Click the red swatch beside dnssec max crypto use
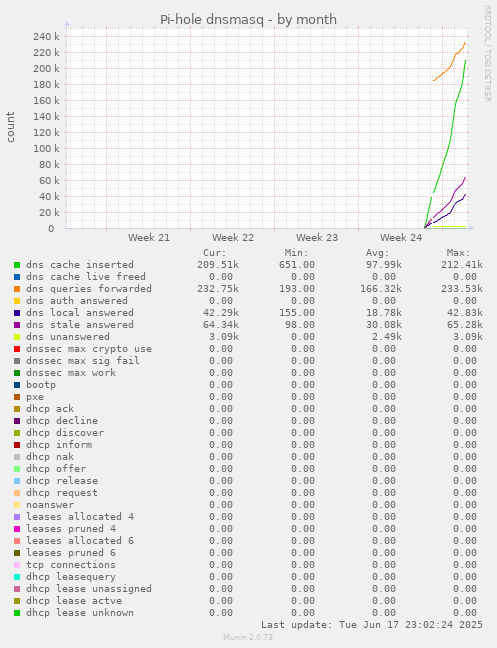The width and height of the screenshot is (497, 648). [17, 349]
